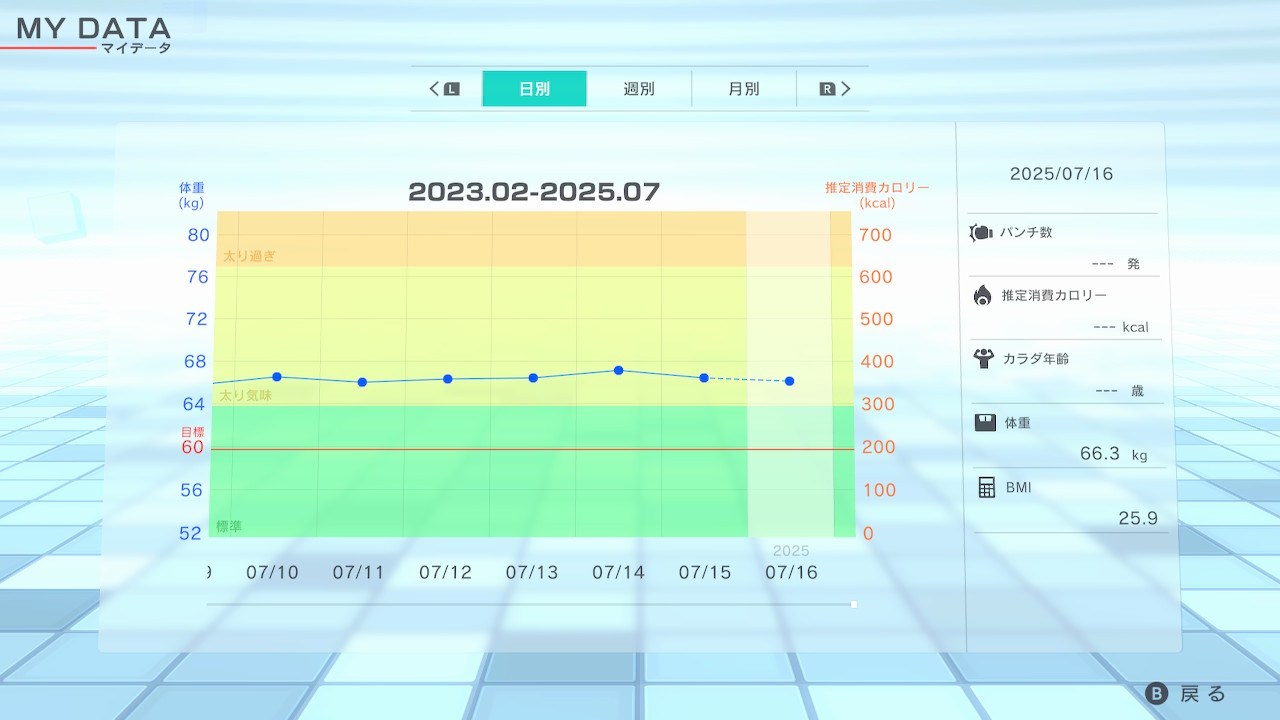Screen dimensions: 1280x720
Task: Click the パンチ数 label
Action: pos(1026,232)
